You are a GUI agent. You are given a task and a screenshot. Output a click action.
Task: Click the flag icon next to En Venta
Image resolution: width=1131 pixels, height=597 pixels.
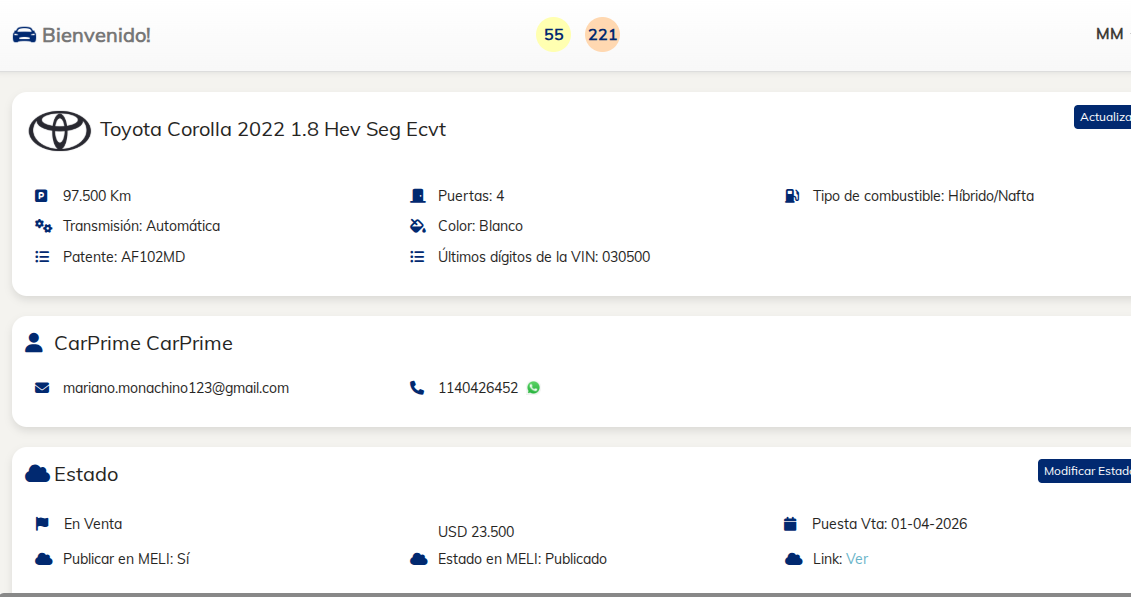coord(42,523)
